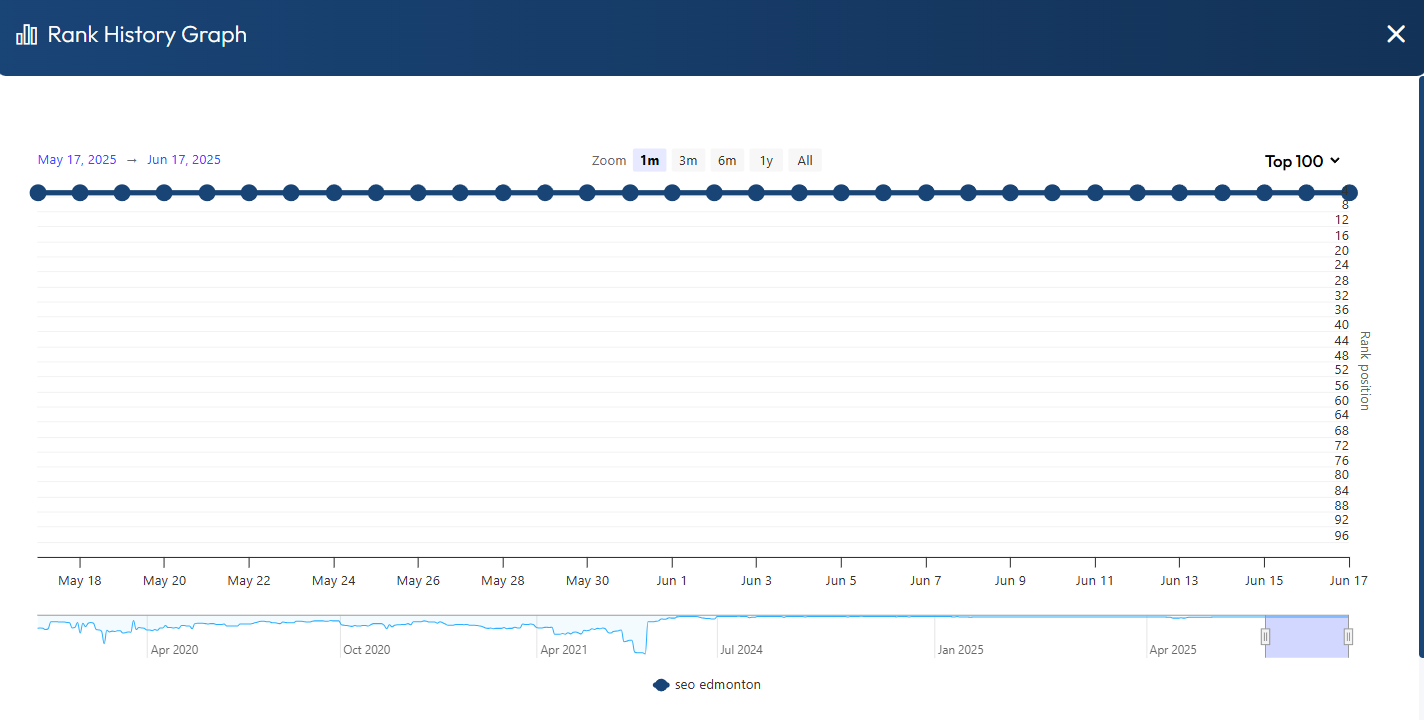Click the data point above Jun 13
This screenshot has width=1424, height=720.
coord(1179,192)
